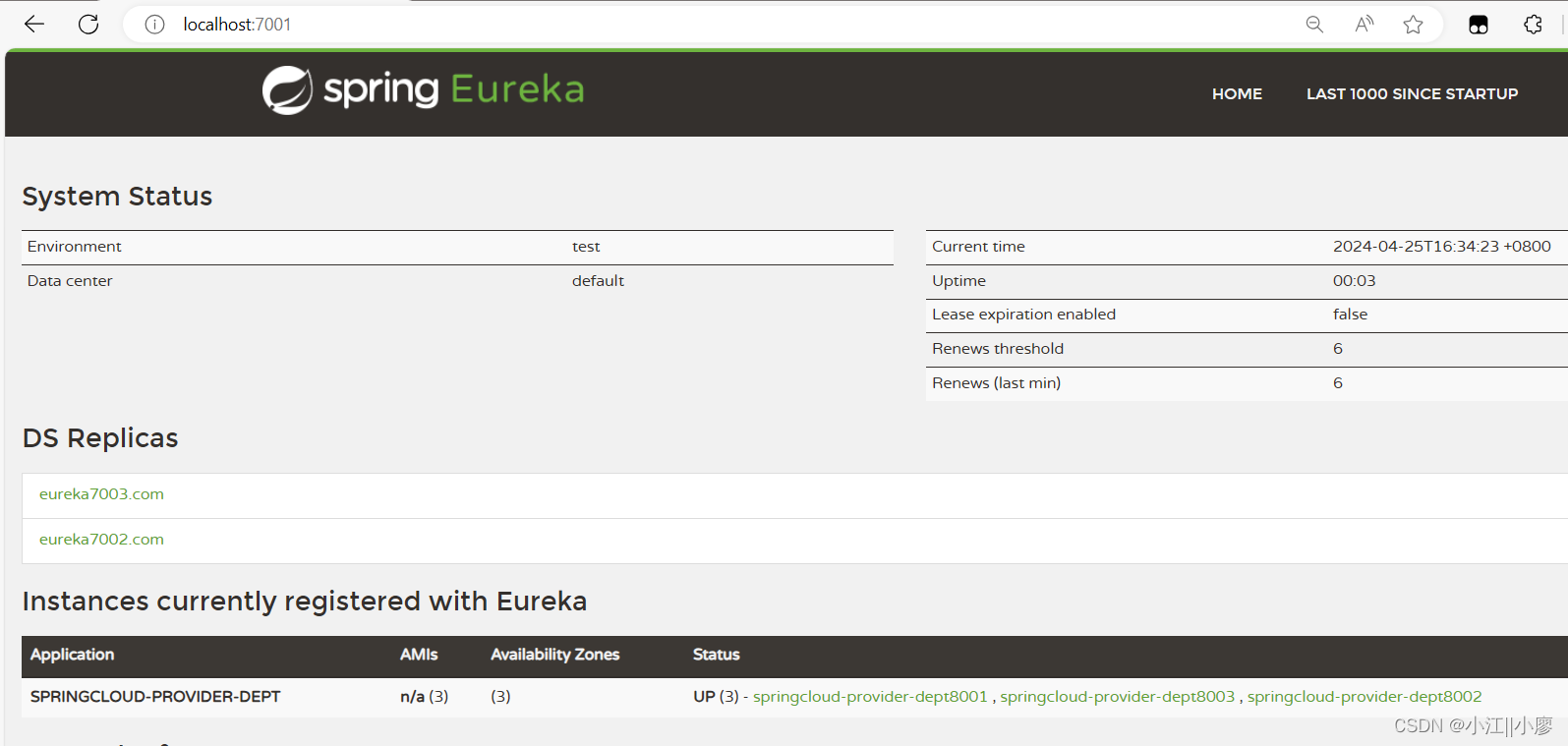The height and width of the screenshot is (746, 1568).
Task: Select the n/a (3) AMIs cell
Action: click(424, 697)
